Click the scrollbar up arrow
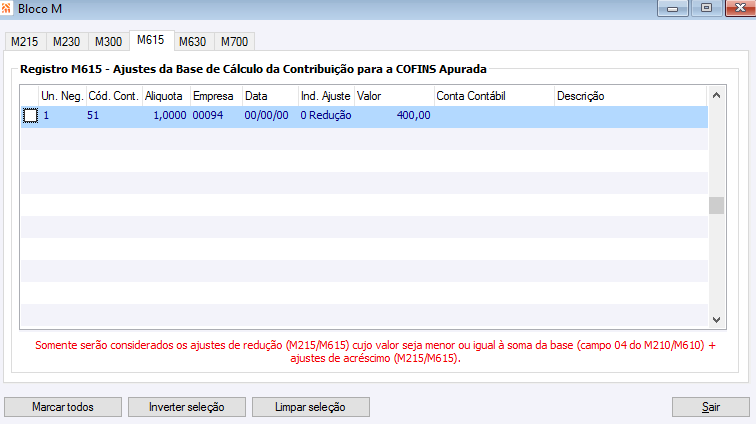756x424 pixels. (716, 96)
